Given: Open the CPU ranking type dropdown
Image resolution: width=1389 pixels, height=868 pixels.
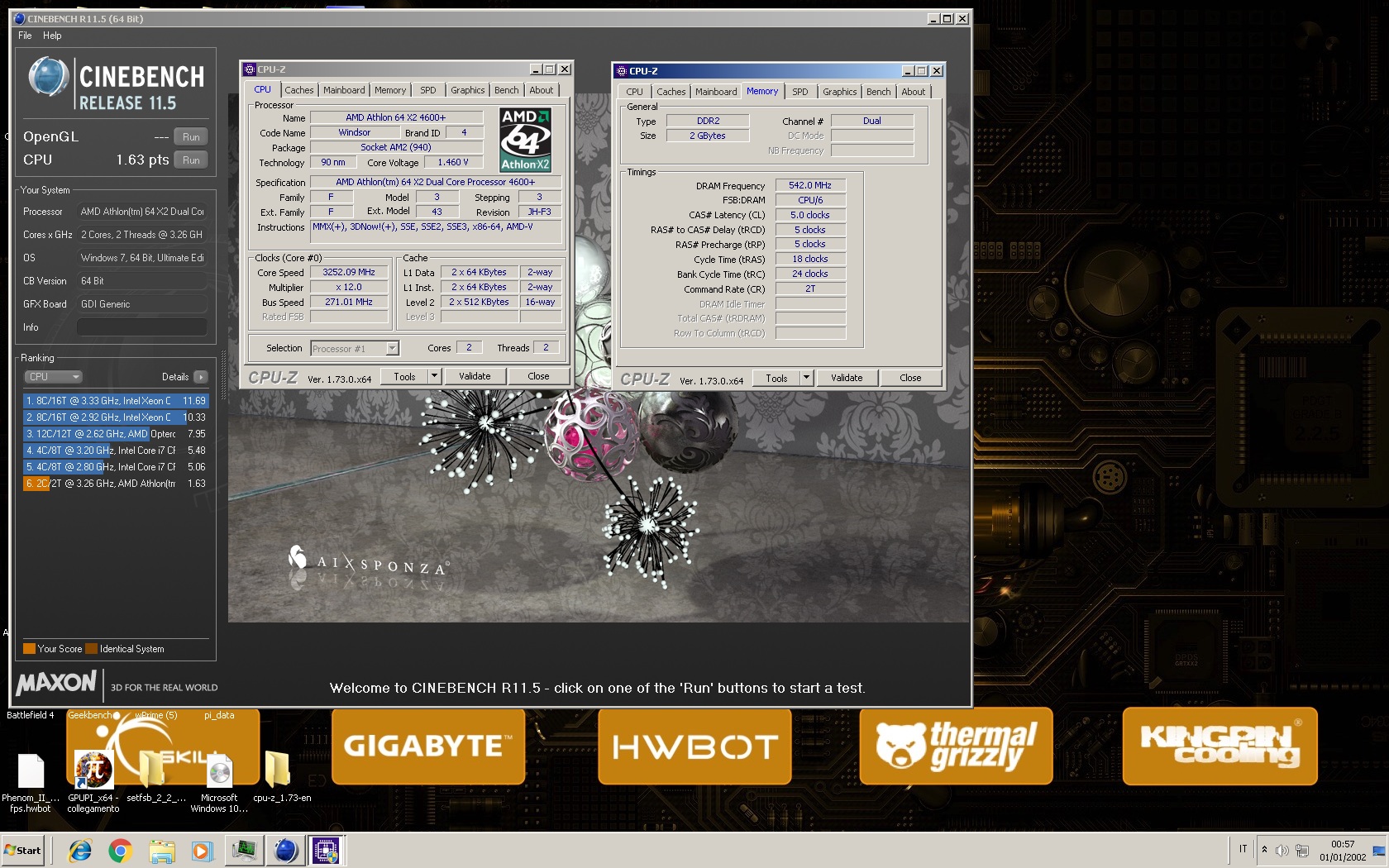Looking at the screenshot, I should [x=53, y=377].
